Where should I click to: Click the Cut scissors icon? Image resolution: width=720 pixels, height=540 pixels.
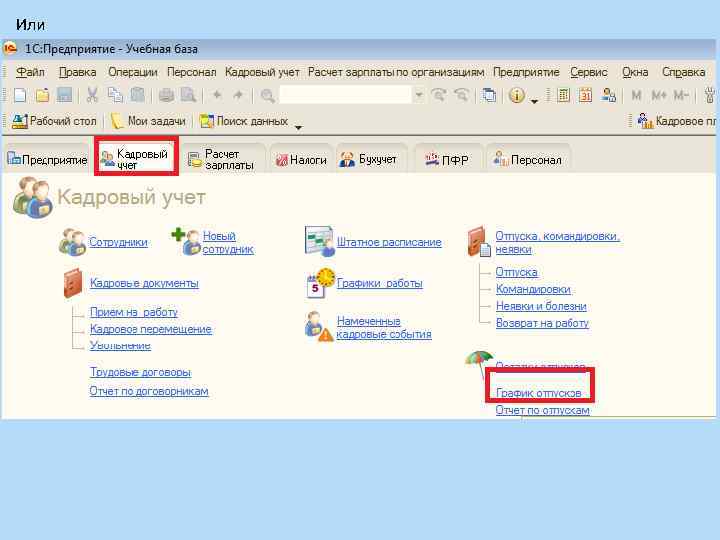point(92,95)
